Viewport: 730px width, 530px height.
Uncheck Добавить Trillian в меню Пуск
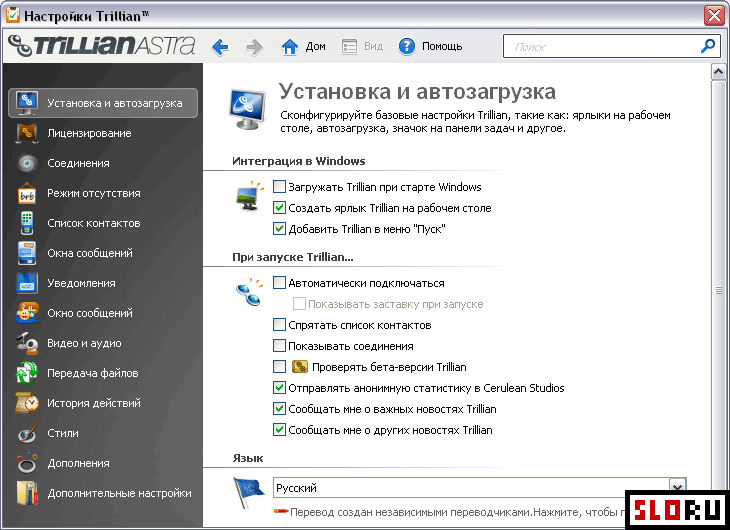tap(279, 229)
